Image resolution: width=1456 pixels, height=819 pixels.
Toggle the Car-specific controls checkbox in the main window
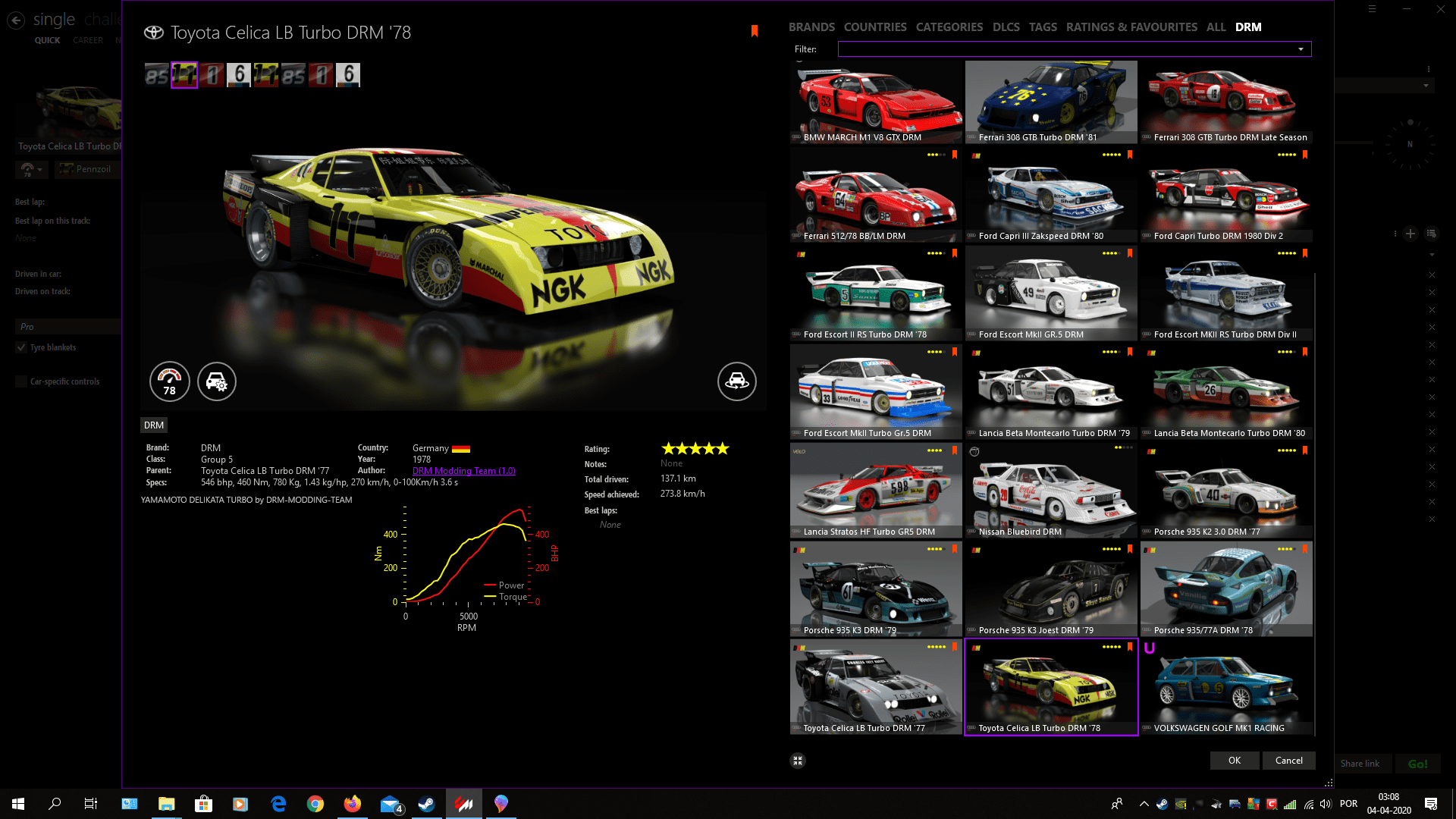[x=21, y=381]
